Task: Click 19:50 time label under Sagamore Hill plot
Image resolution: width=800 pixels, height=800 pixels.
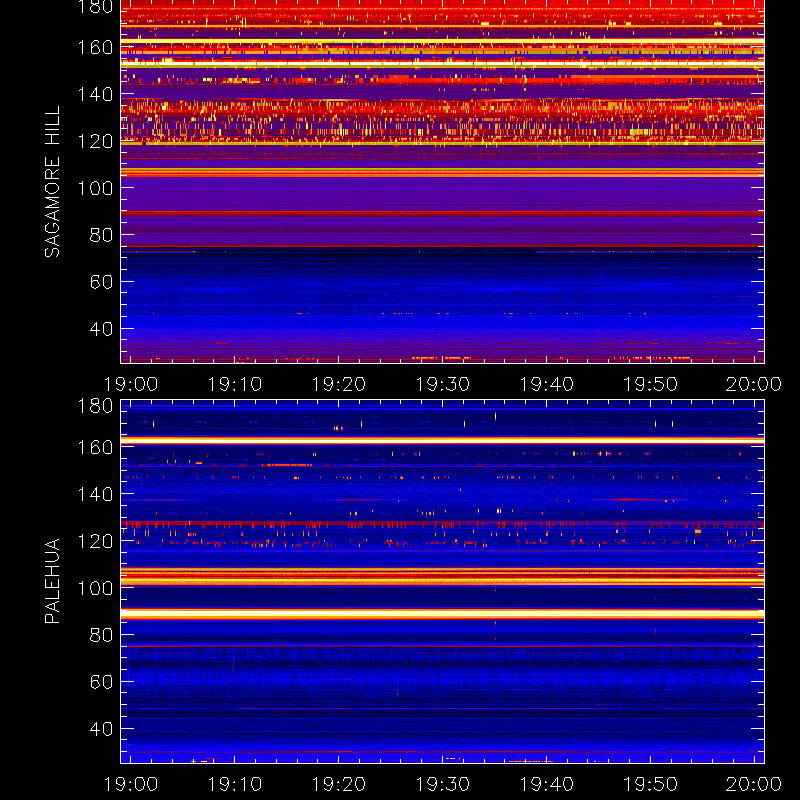Action: pos(651,384)
